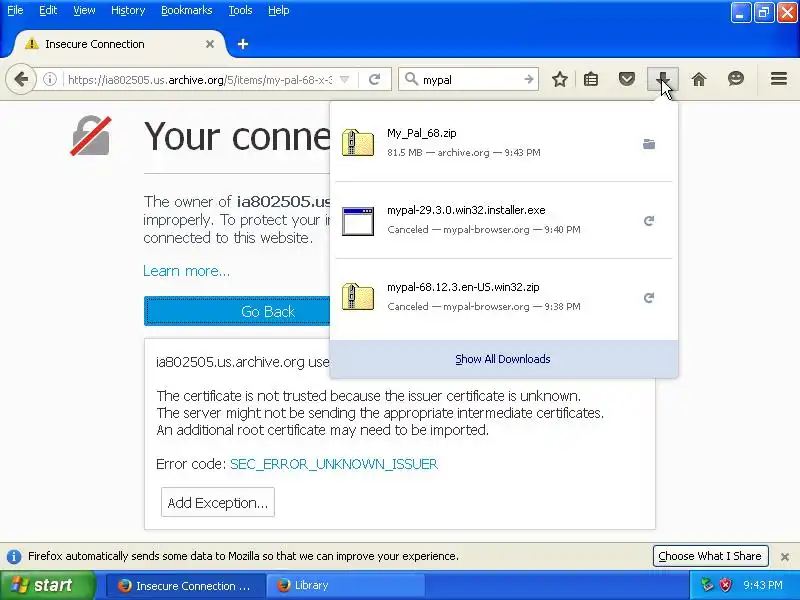The width and height of the screenshot is (800, 600).
Task: Show address bar history dropdown
Action: click(345, 79)
